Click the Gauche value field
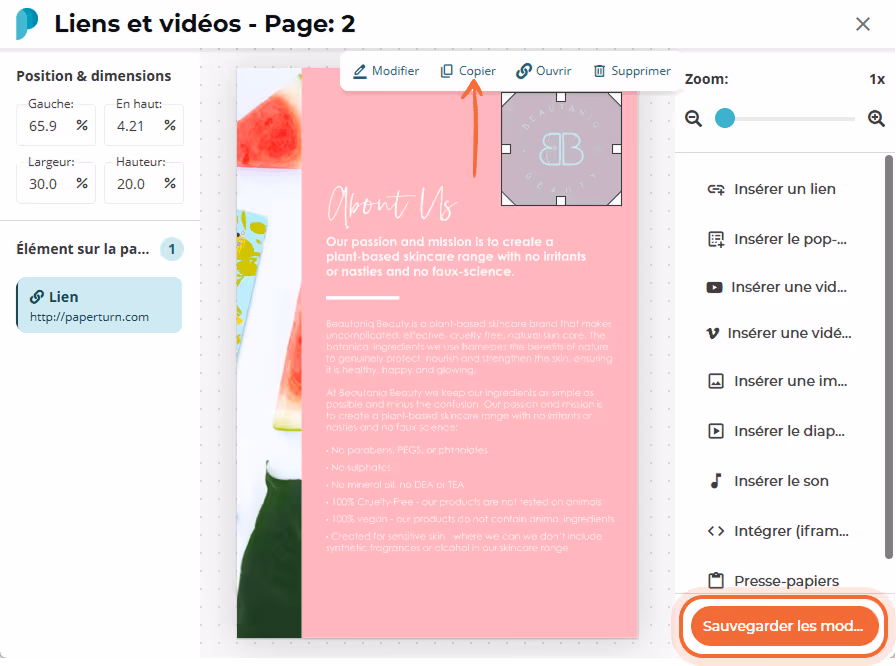Screen dimensions: 896x666 tap(56, 126)
